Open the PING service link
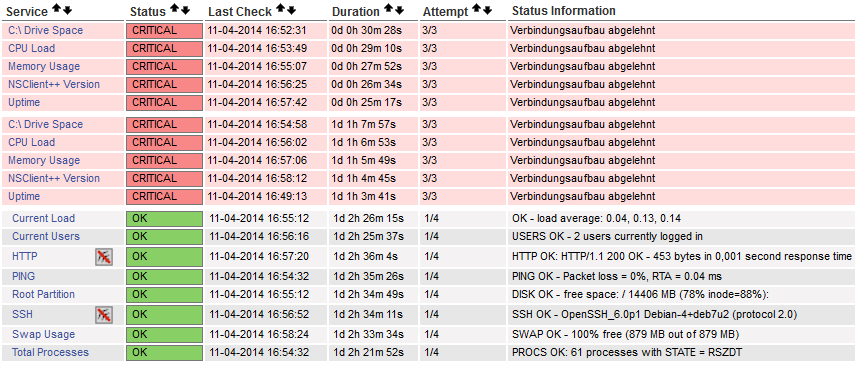The width and height of the screenshot is (855, 380). point(23,276)
